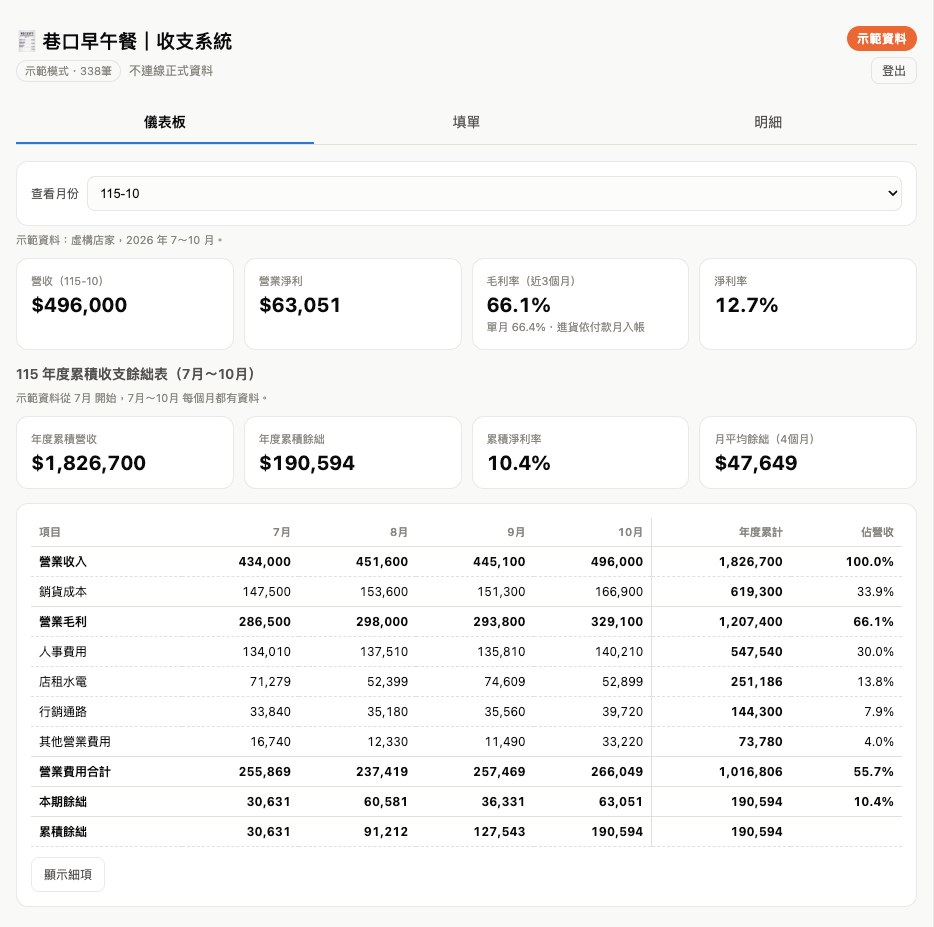Select the 毛利率 66.1% card
934x927 pixels.
pyautogui.click(x=580, y=304)
